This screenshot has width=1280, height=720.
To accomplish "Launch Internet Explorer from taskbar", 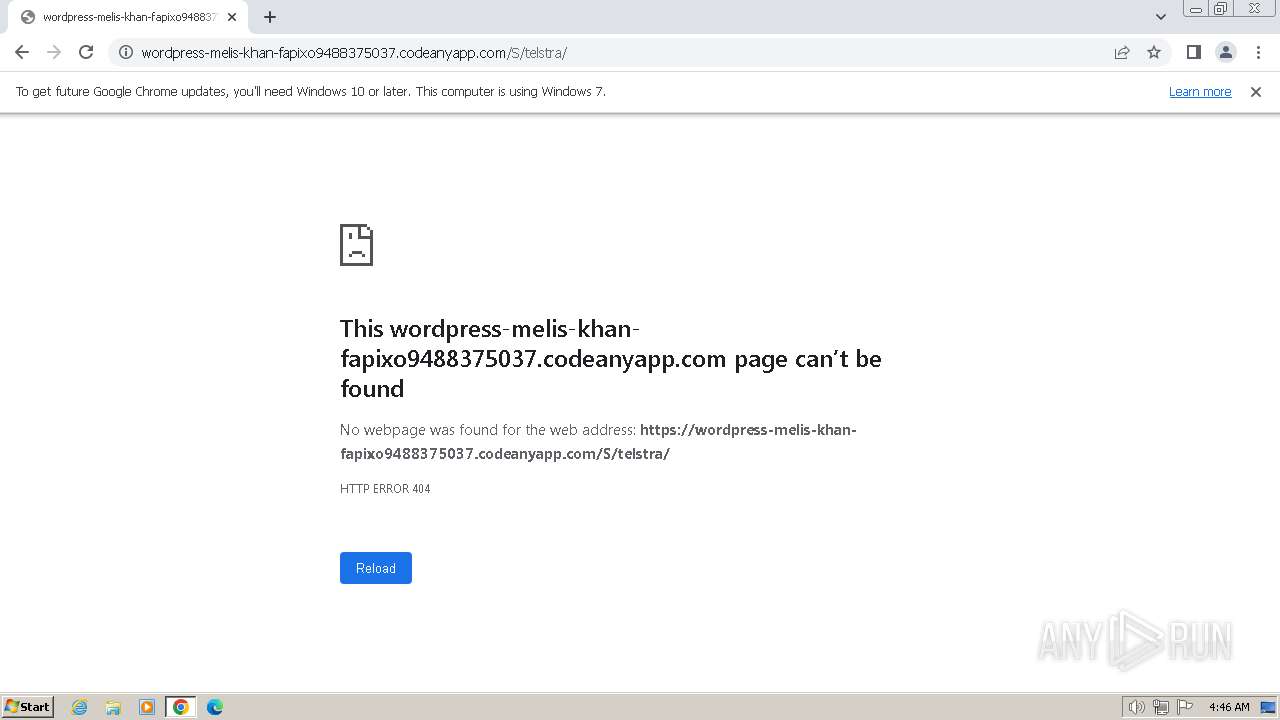I will click(x=80, y=707).
